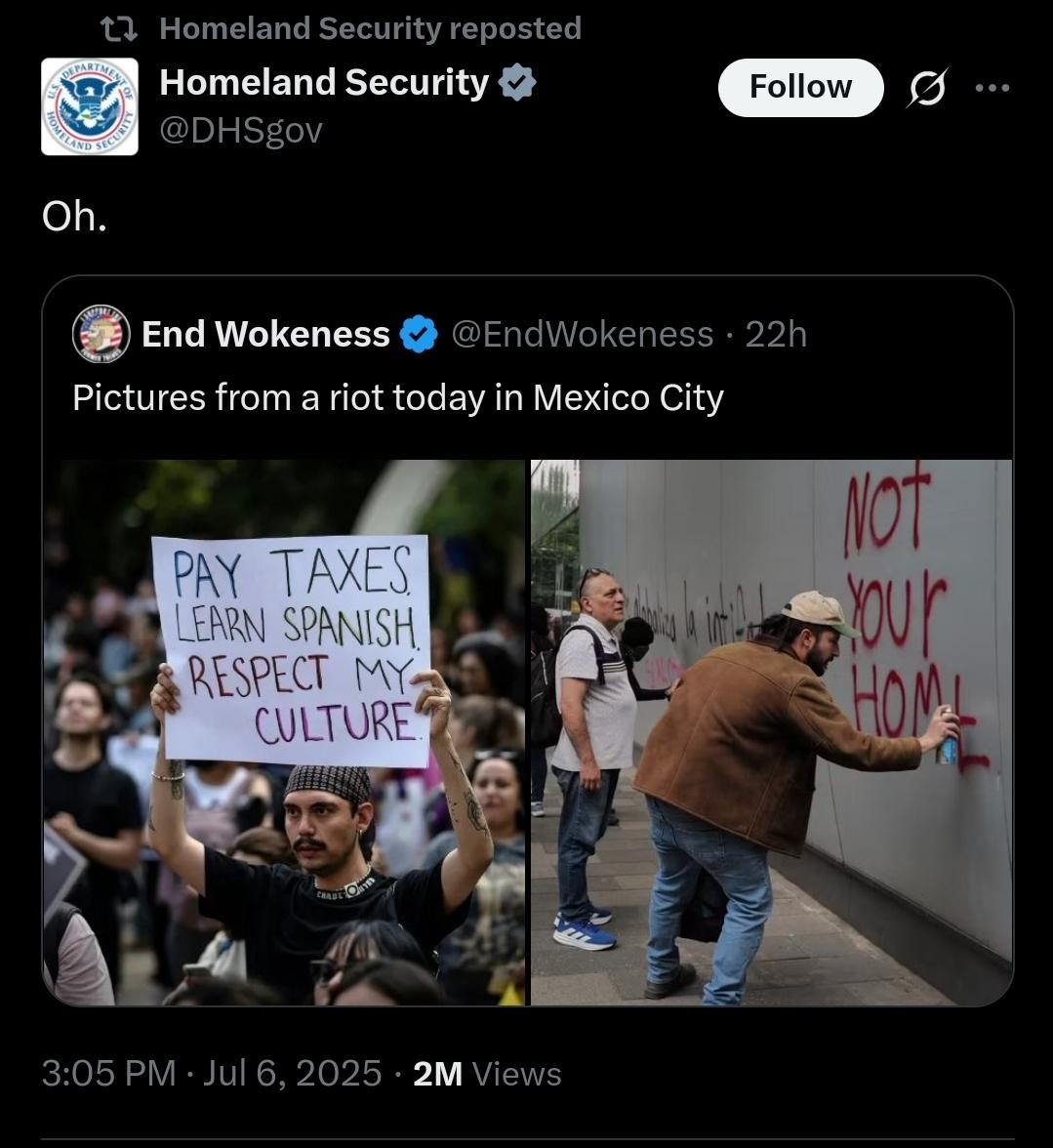The width and height of the screenshot is (1053, 1148).
Task: Click the quoted post text about Mexico City
Action: pyautogui.click(x=398, y=398)
